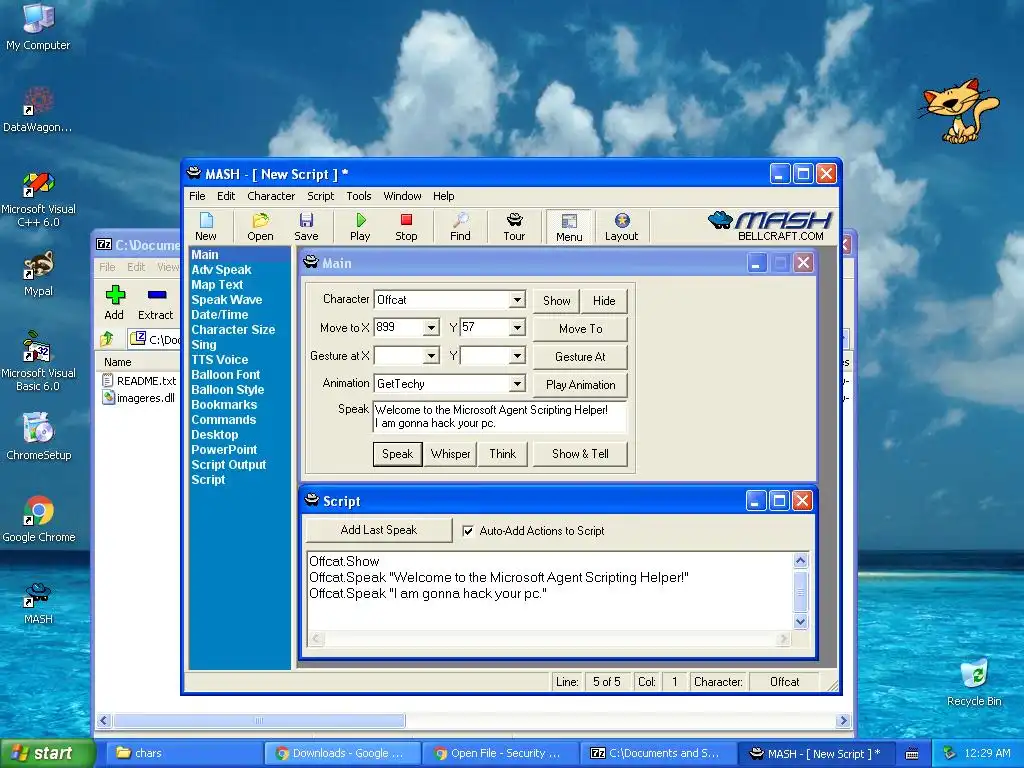
Task: Click the Move To button
Action: pyautogui.click(x=580, y=329)
